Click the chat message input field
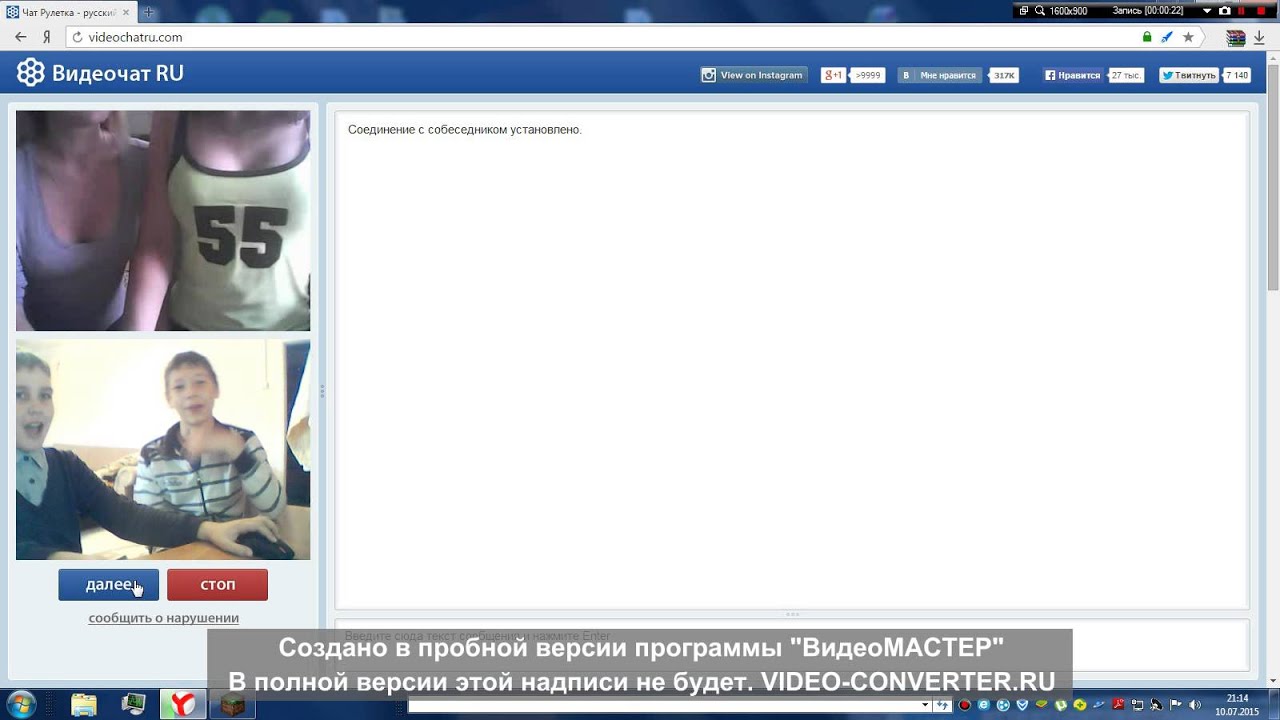 (791, 645)
